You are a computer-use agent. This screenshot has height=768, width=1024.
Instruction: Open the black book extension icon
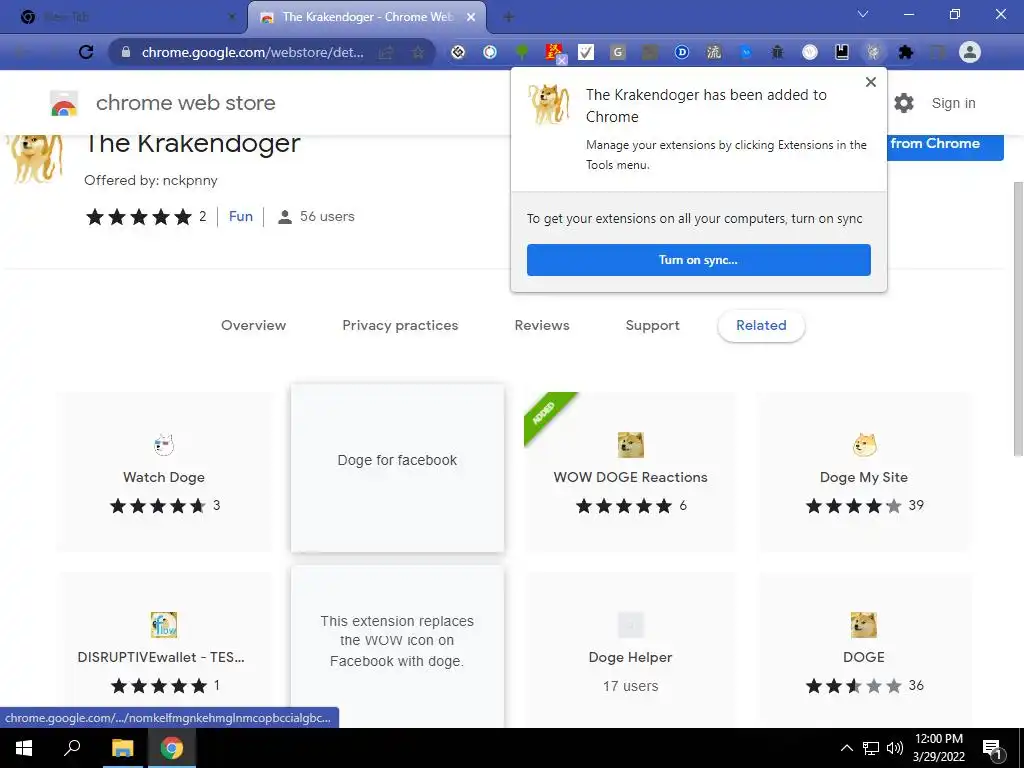pos(842,52)
